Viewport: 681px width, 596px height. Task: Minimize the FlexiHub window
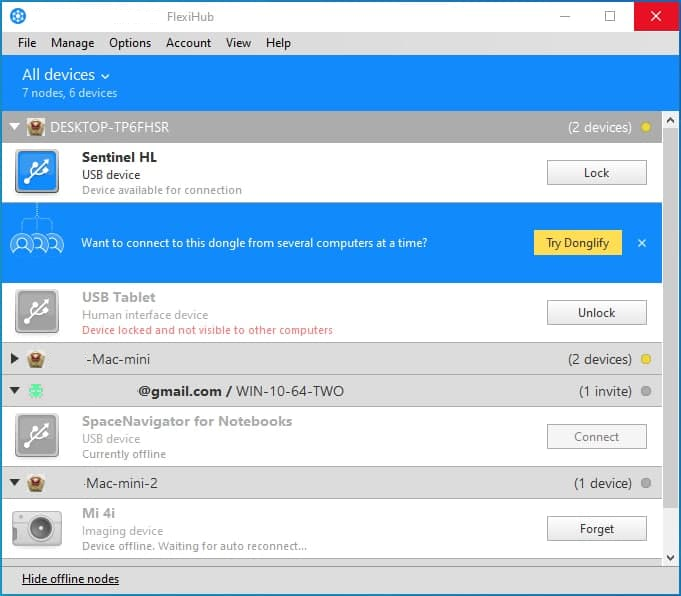point(565,17)
